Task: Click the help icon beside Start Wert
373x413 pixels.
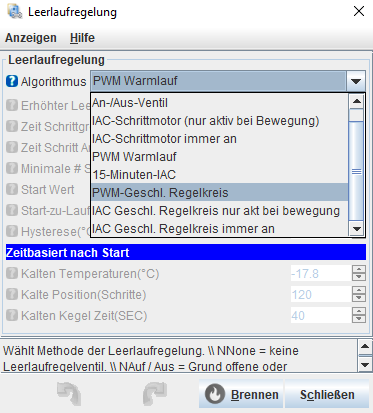Action: pos(12,189)
